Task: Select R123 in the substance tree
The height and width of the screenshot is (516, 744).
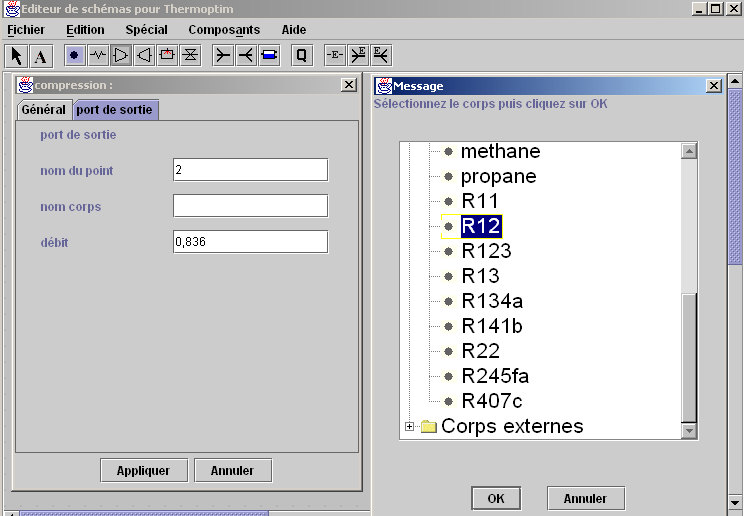Action: point(486,251)
